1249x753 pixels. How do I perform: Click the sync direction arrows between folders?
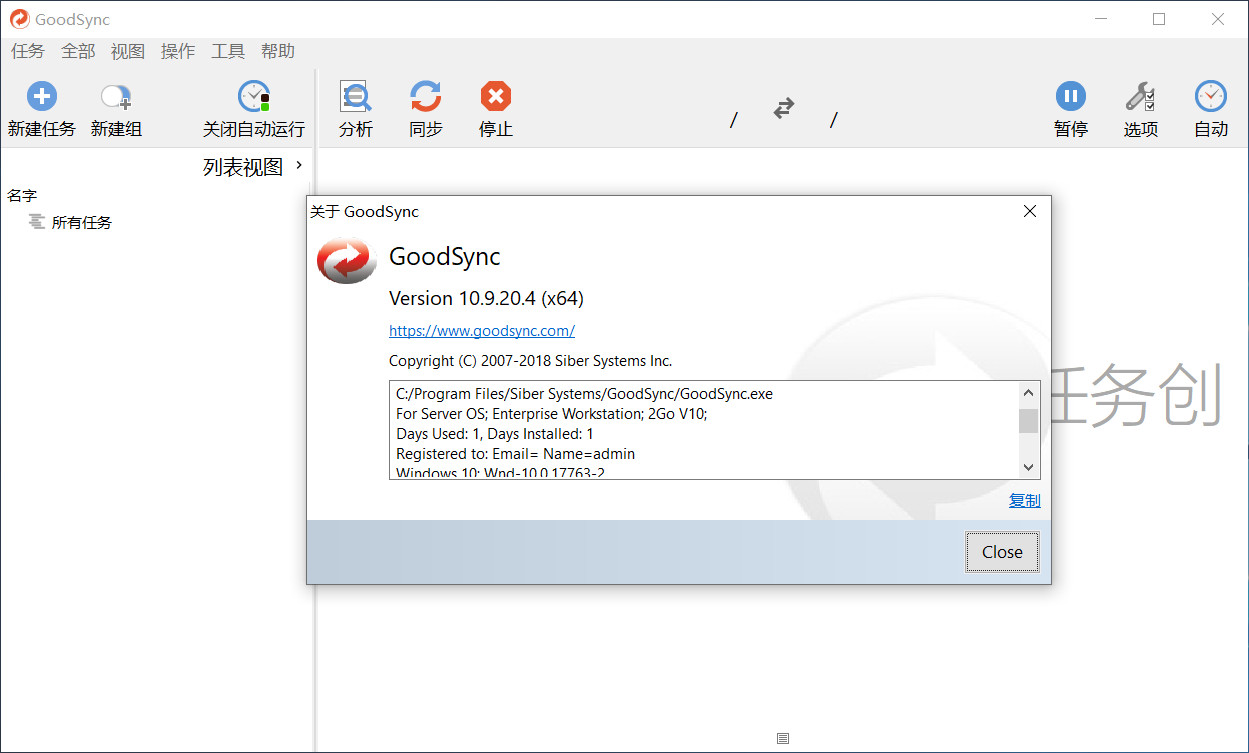784,108
